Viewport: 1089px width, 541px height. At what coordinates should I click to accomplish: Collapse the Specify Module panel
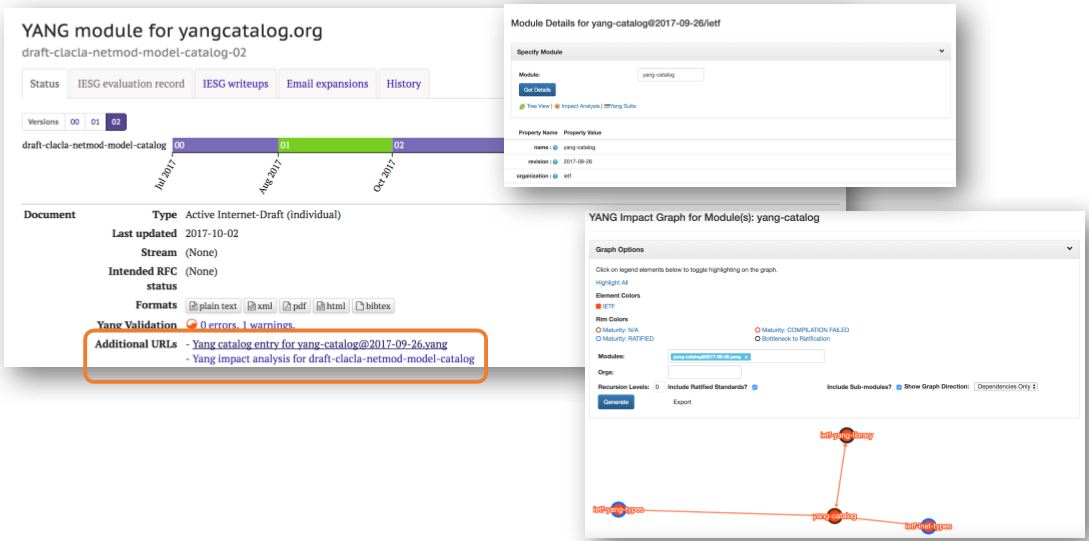pyautogui.click(x=942, y=51)
